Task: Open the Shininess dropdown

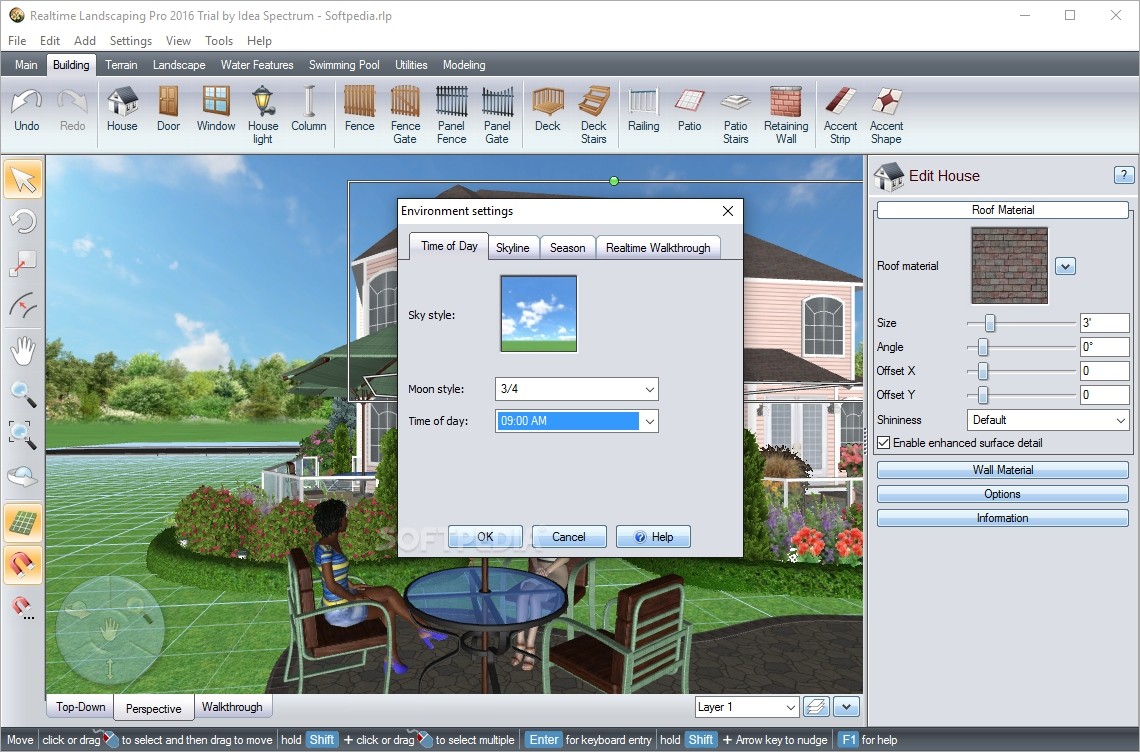Action: [1048, 420]
